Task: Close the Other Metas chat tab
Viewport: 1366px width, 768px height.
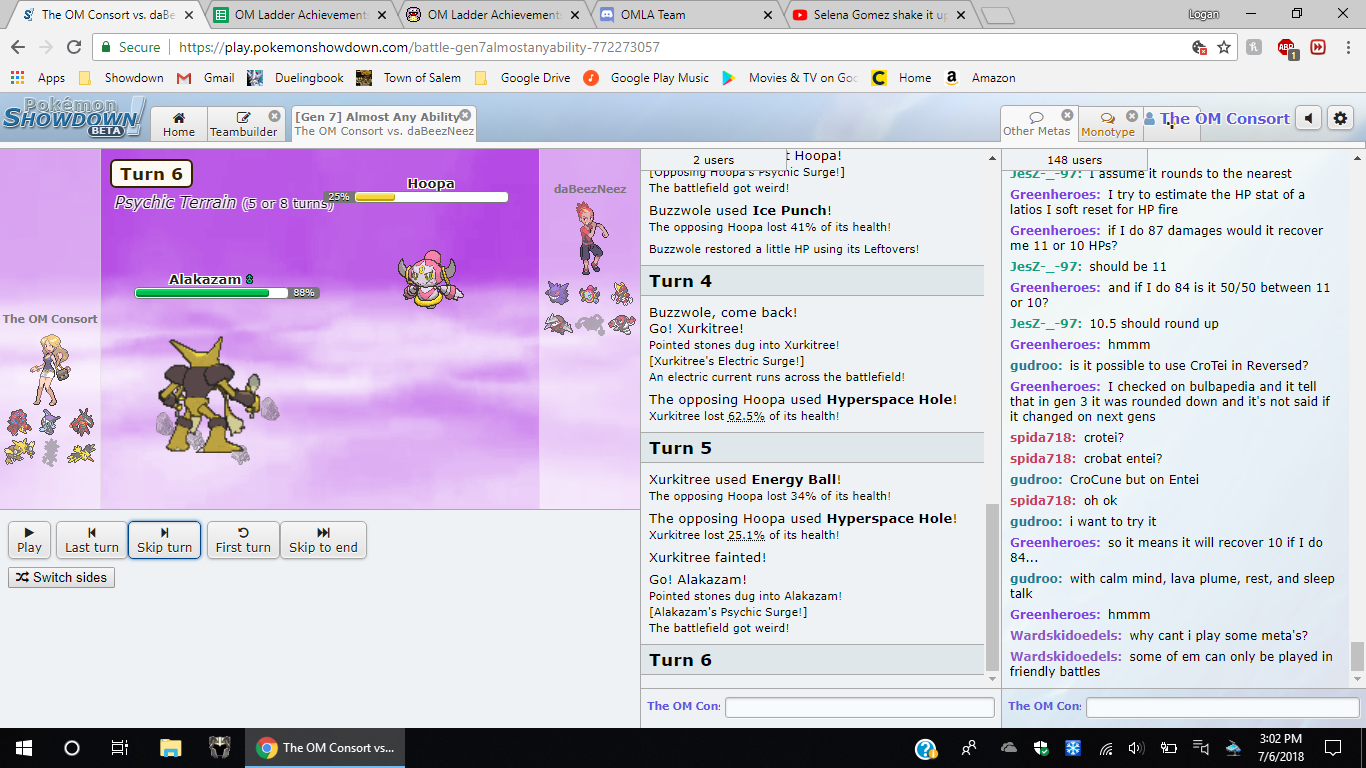Action: (1067, 115)
